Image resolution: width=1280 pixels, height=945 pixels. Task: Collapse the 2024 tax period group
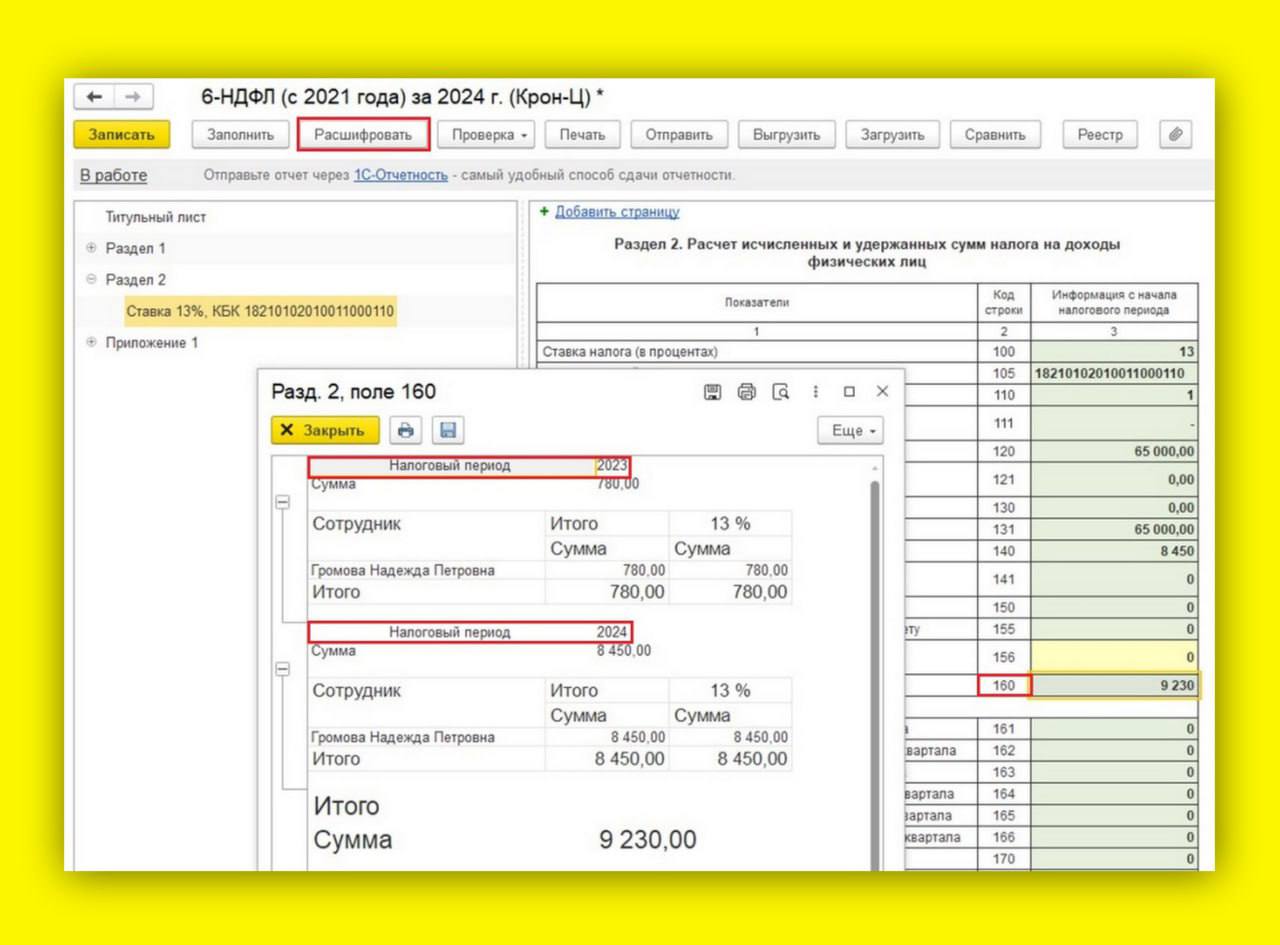pyautogui.click(x=283, y=669)
